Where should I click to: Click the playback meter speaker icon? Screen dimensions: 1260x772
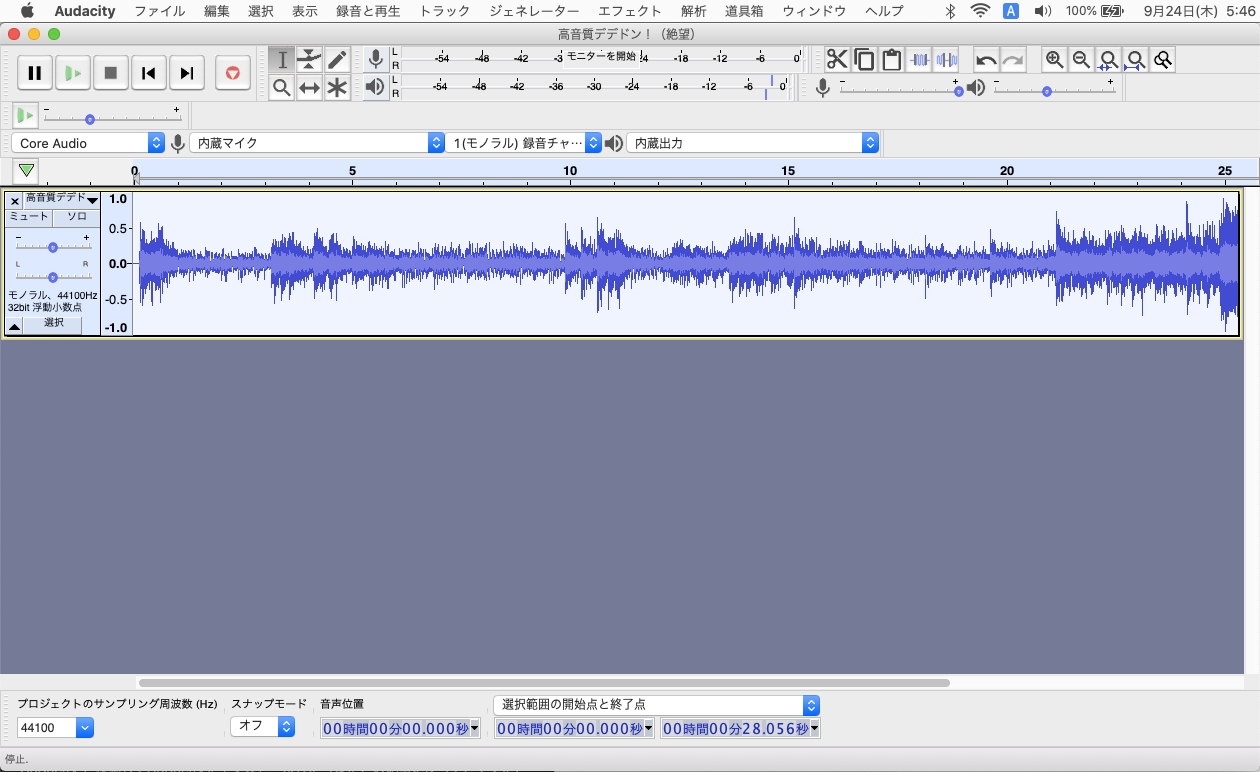(375, 87)
